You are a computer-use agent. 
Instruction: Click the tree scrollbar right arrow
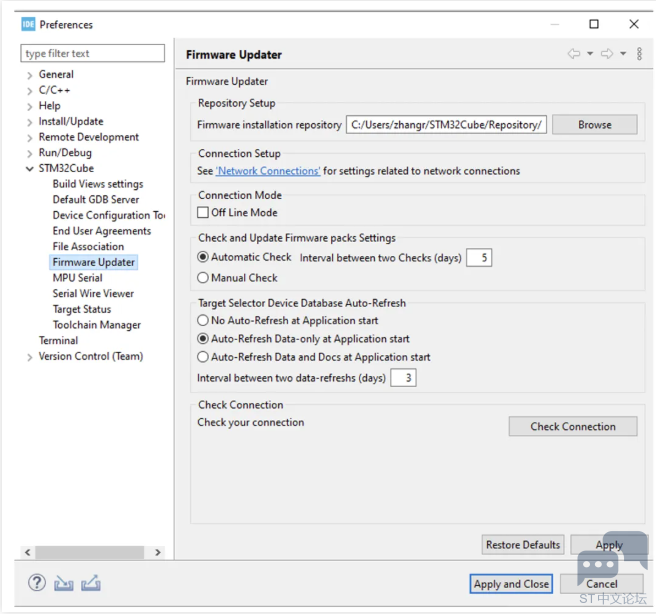click(158, 552)
